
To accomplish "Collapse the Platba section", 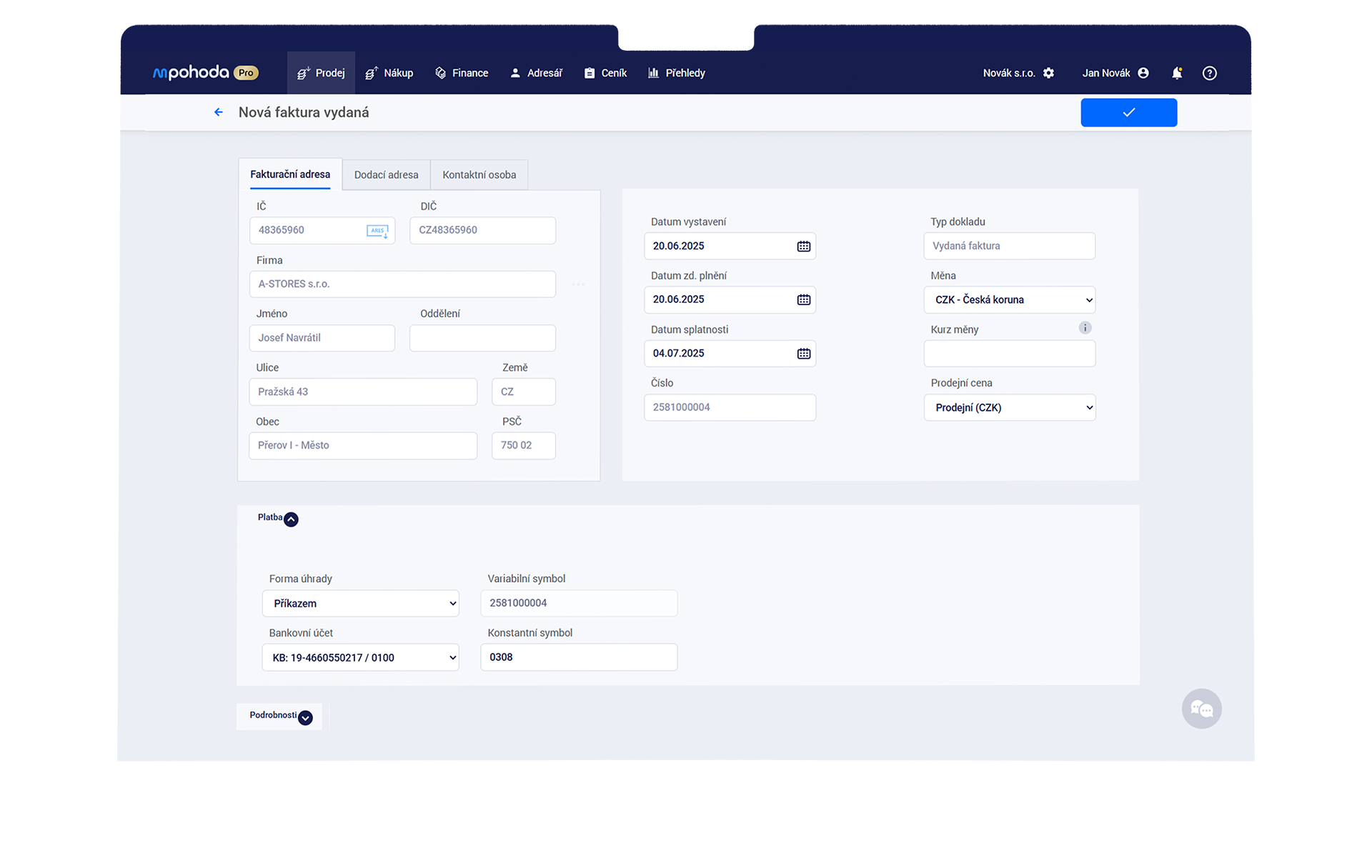I will (x=291, y=519).
